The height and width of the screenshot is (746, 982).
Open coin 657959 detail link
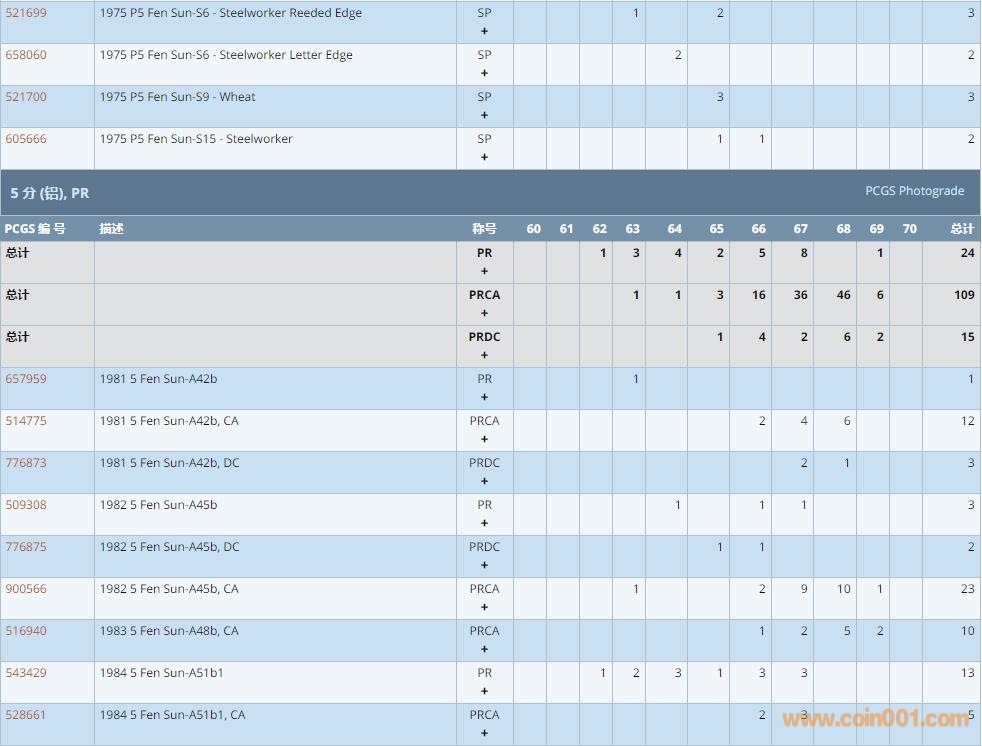[26, 379]
